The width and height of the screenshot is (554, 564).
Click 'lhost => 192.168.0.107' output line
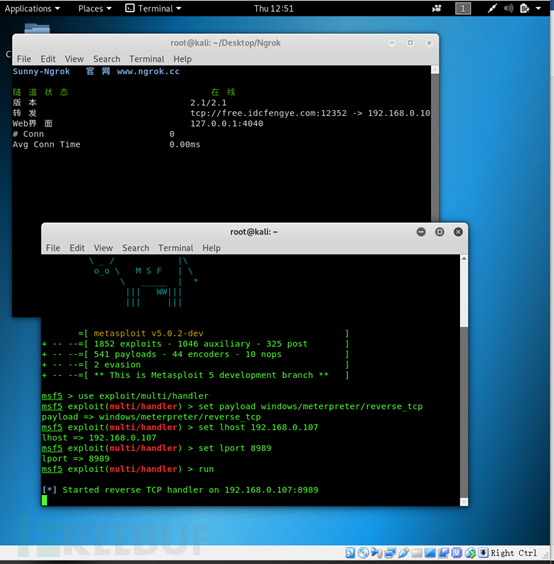pos(99,438)
